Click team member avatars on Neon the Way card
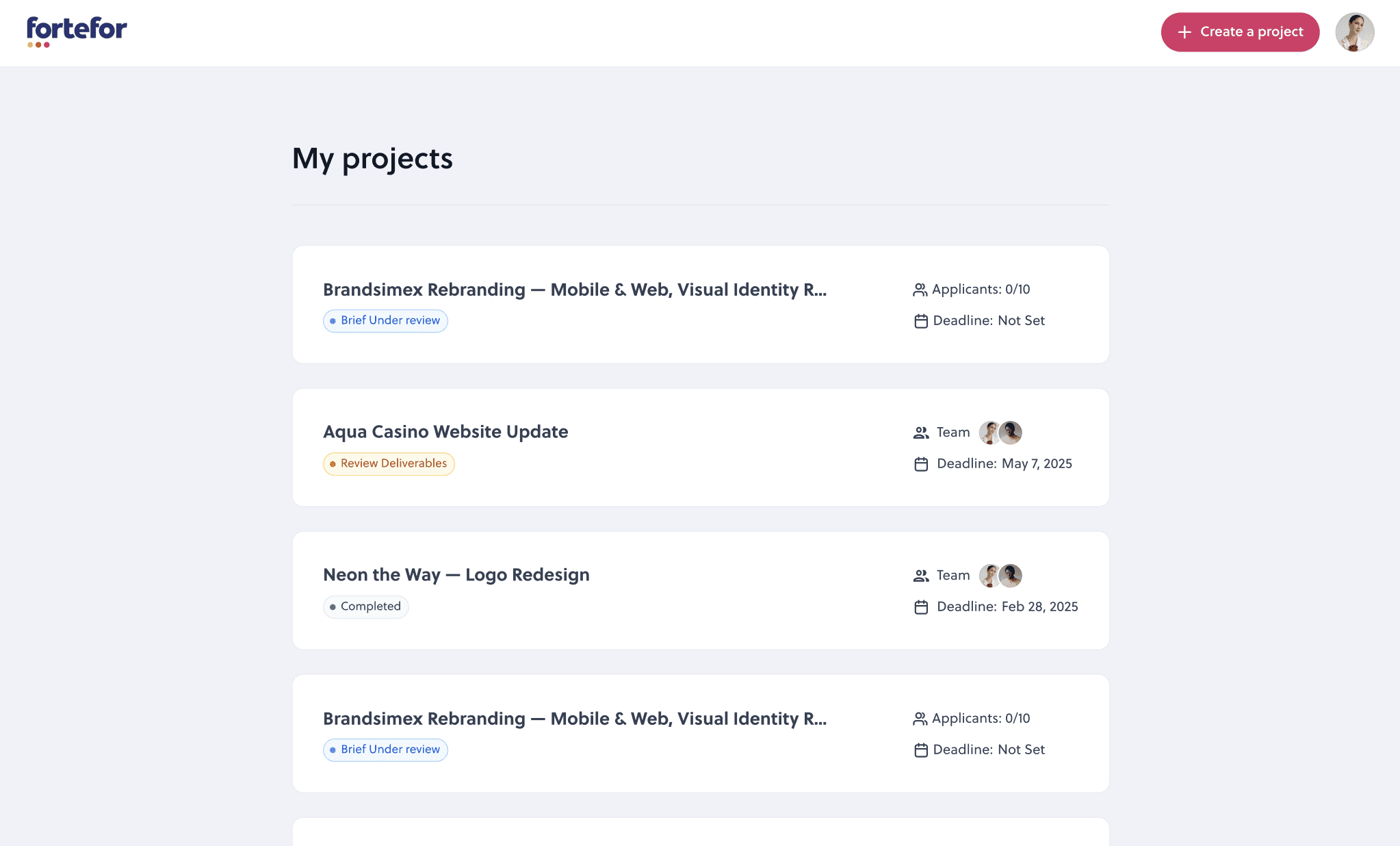The image size is (1400, 846). pos(1000,576)
